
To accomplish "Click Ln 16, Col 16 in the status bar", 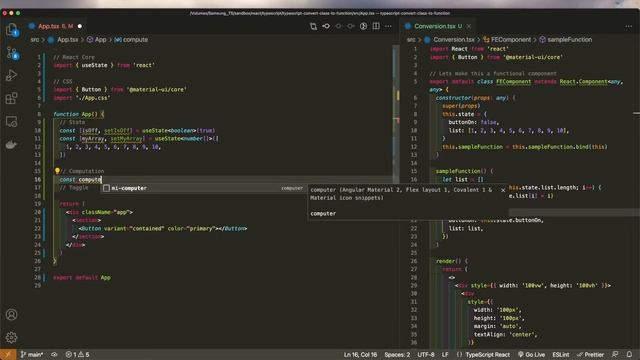I will pyautogui.click(x=360, y=355).
